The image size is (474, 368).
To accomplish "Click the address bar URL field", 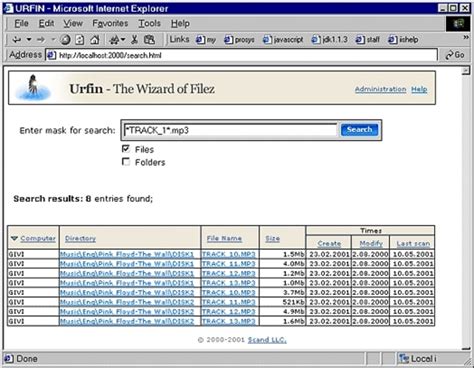I will pyautogui.click(x=241, y=55).
